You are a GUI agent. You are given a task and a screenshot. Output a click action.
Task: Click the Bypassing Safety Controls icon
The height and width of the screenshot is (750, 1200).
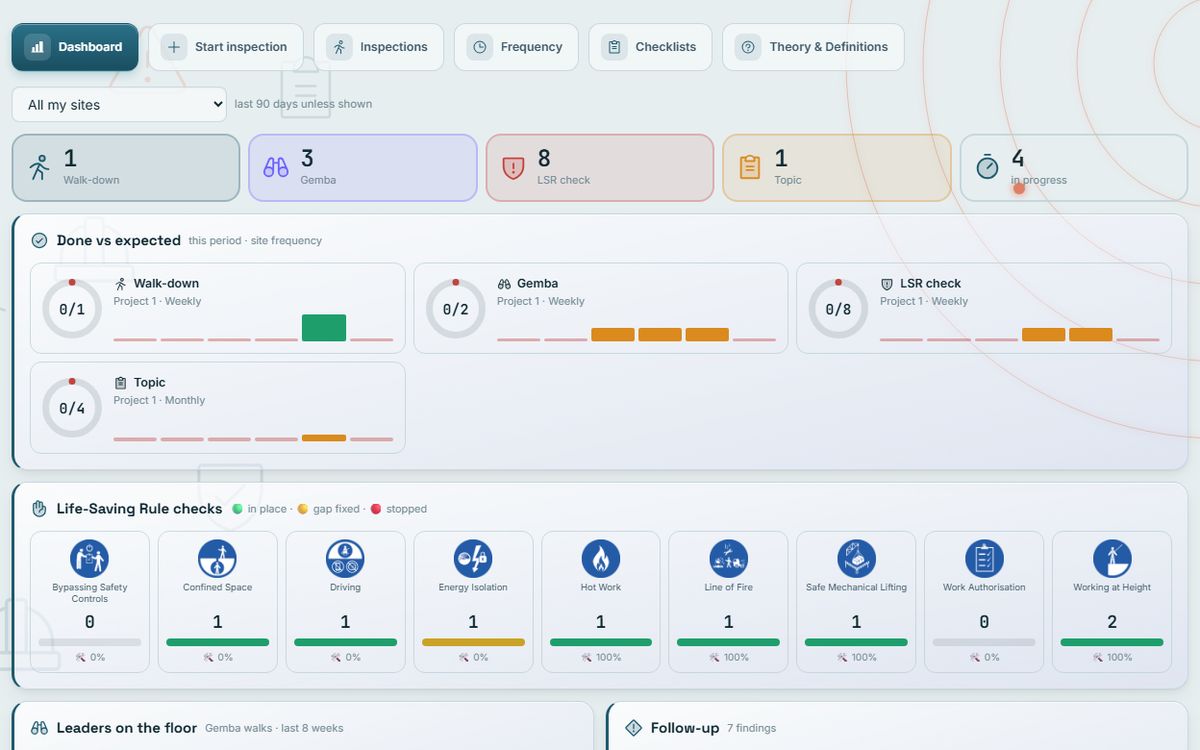pyautogui.click(x=90, y=558)
